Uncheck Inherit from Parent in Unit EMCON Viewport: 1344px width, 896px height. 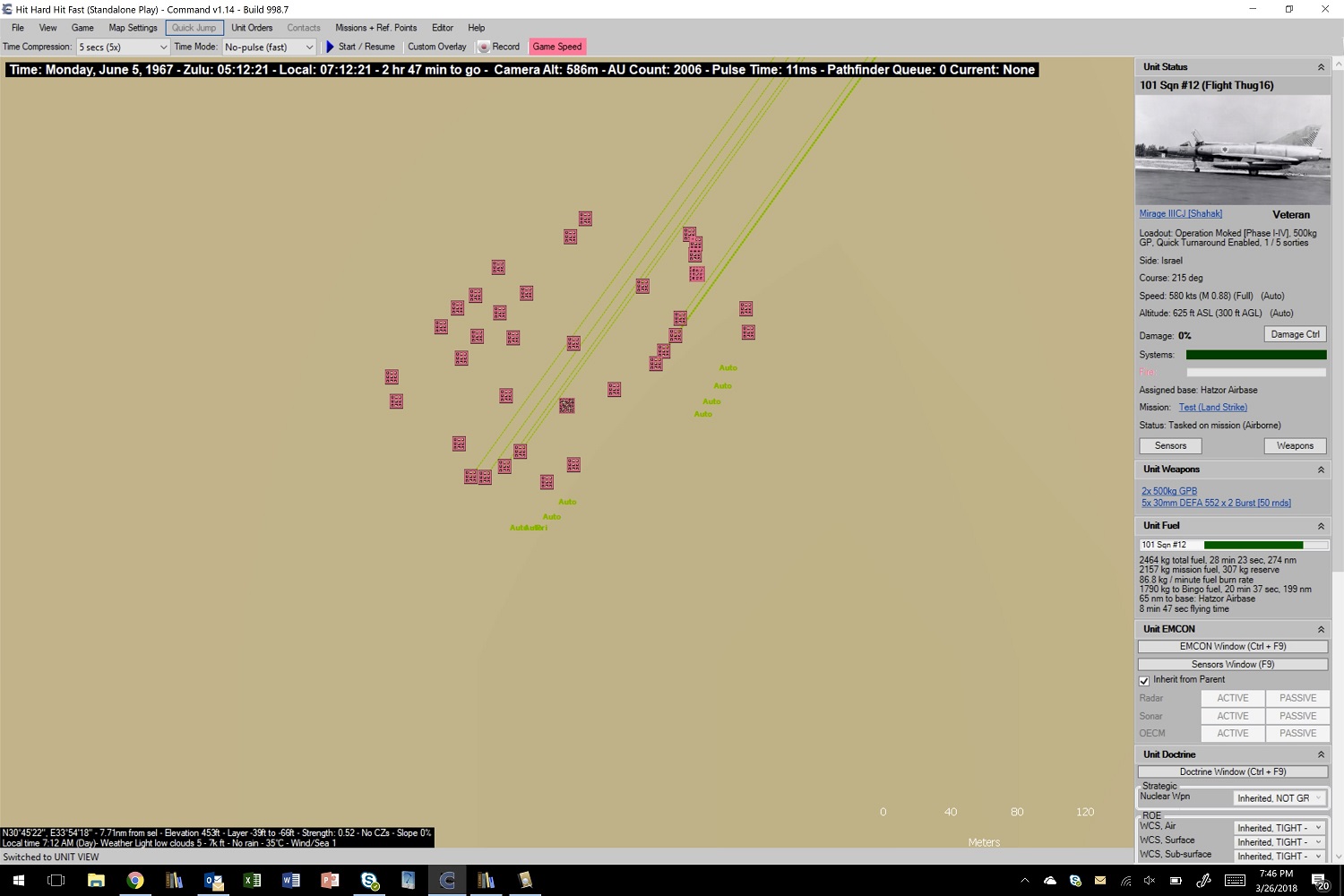1144,680
